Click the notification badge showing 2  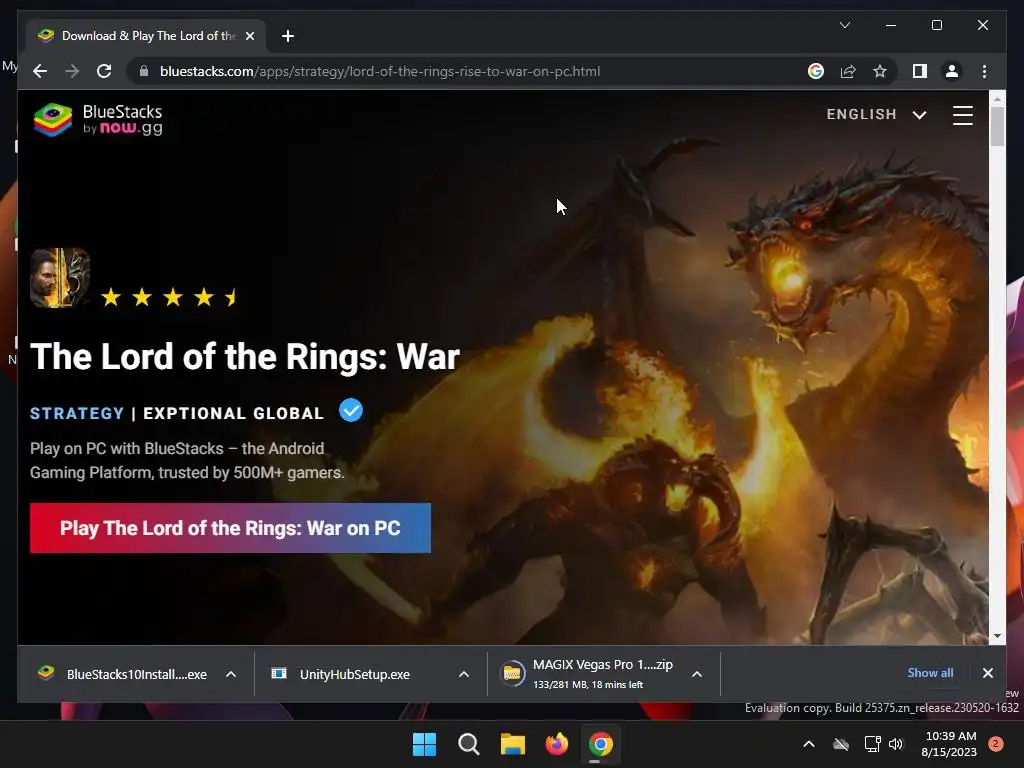coord(996,744)
